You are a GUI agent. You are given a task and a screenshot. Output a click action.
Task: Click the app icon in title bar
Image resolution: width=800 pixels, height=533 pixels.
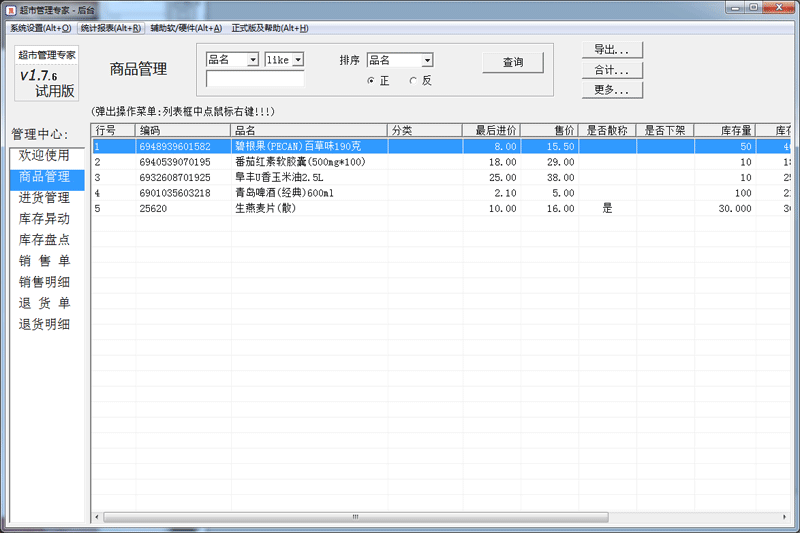point(11,10)
